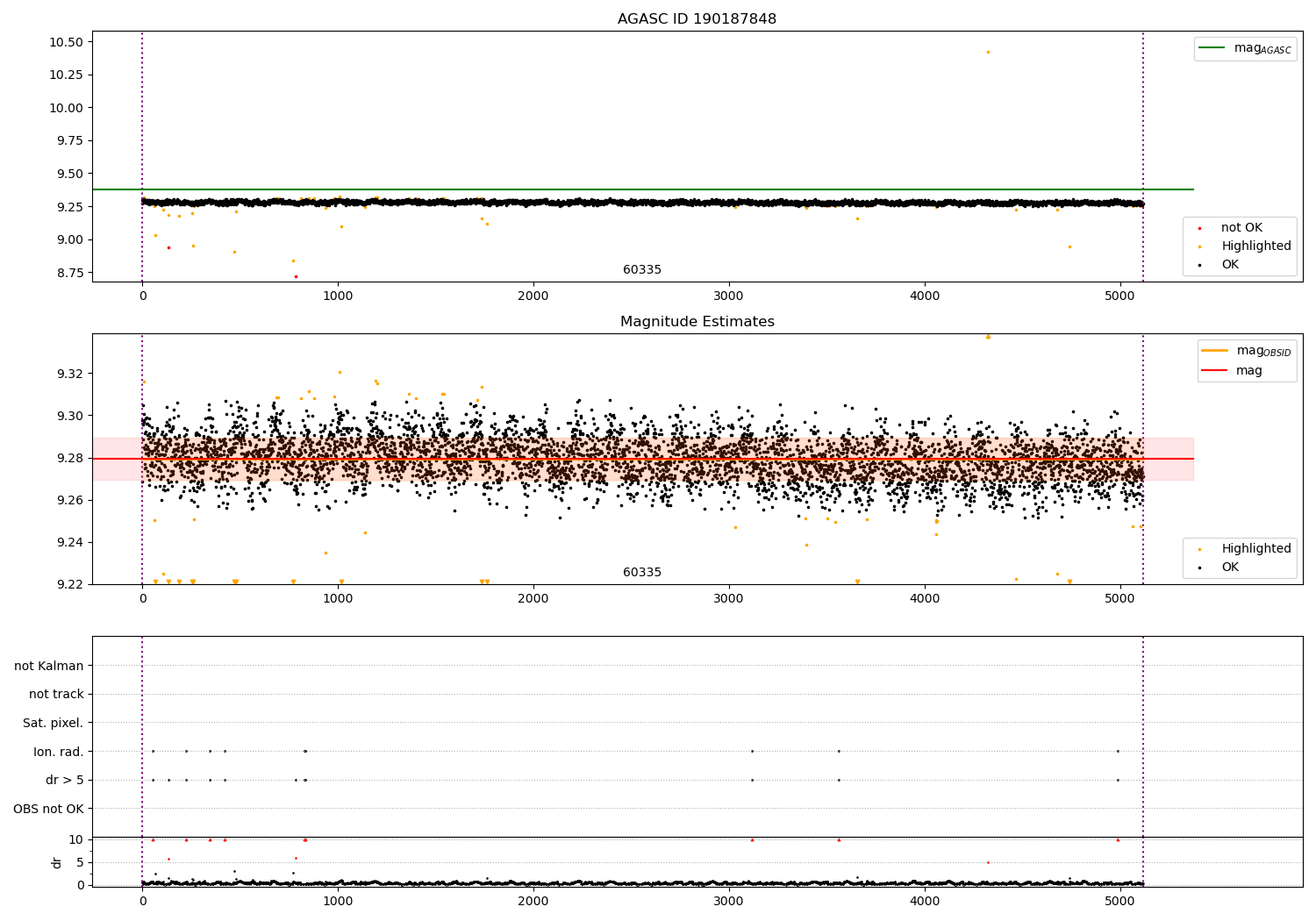Click the '60335' label in top plot
Image resolution: width=1316 pixels, height=921 pixels.
(642, 270)
